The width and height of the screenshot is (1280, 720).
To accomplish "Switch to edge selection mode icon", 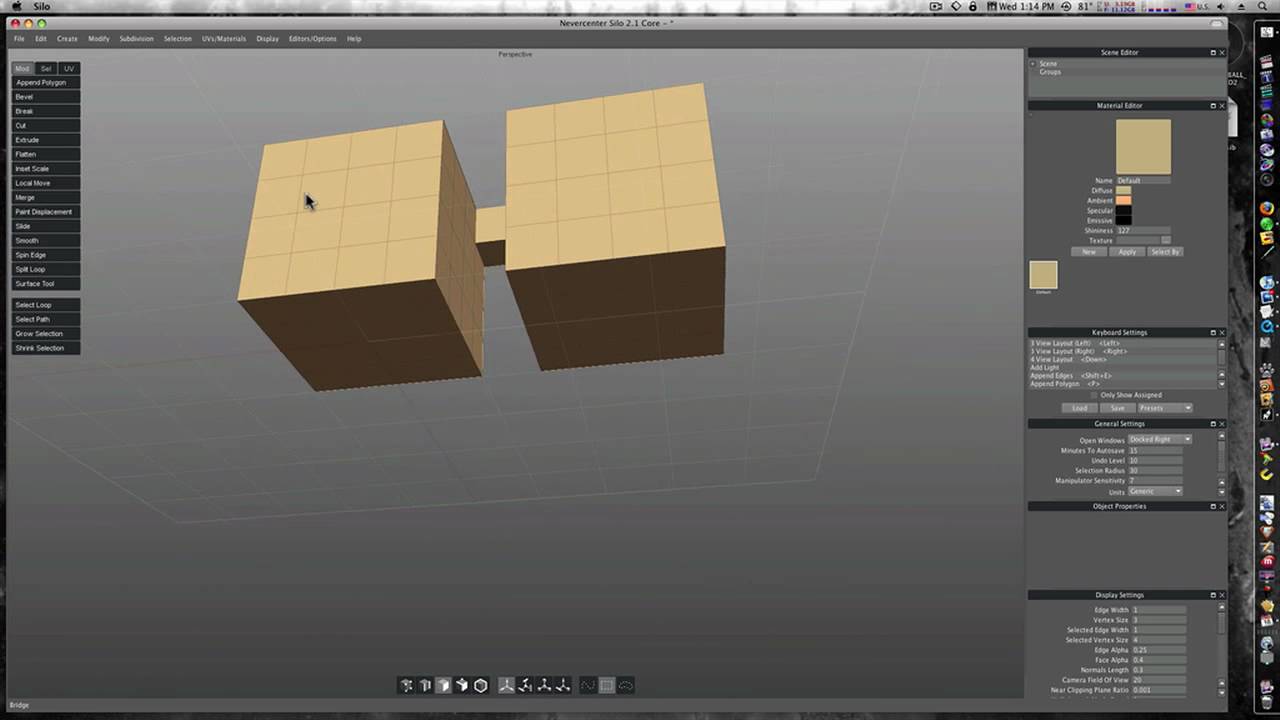I will click(x=425, y=685).
